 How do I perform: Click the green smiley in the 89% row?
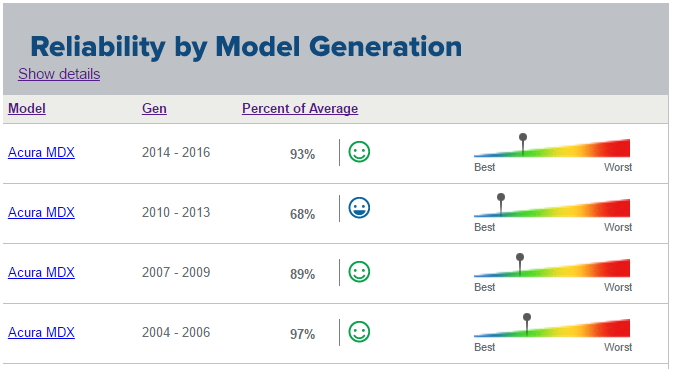click(x=359, y=272)
